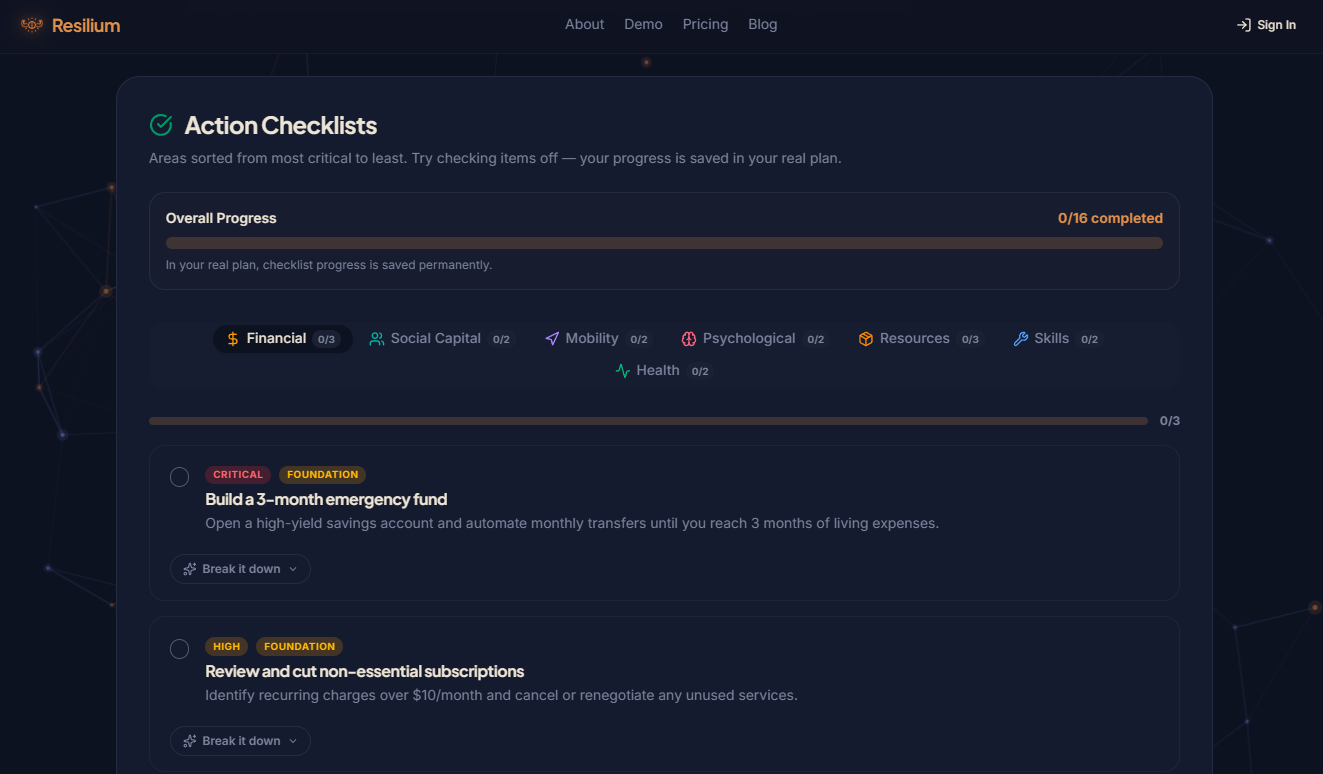Check off Build a 3-month emergency fund
Viewport: 1323px width, 774px height.
(180, 477)
